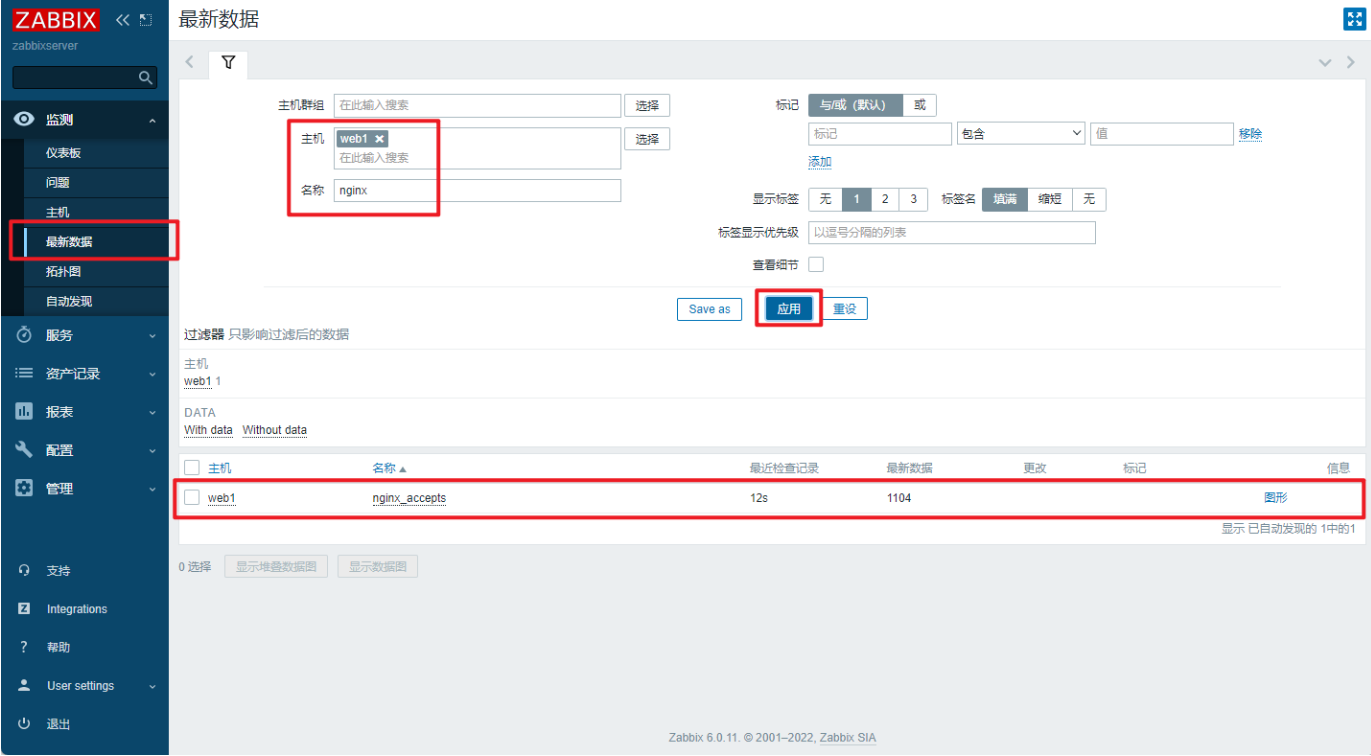Open 图形 link for nginx_accepts

point(1276,497)
